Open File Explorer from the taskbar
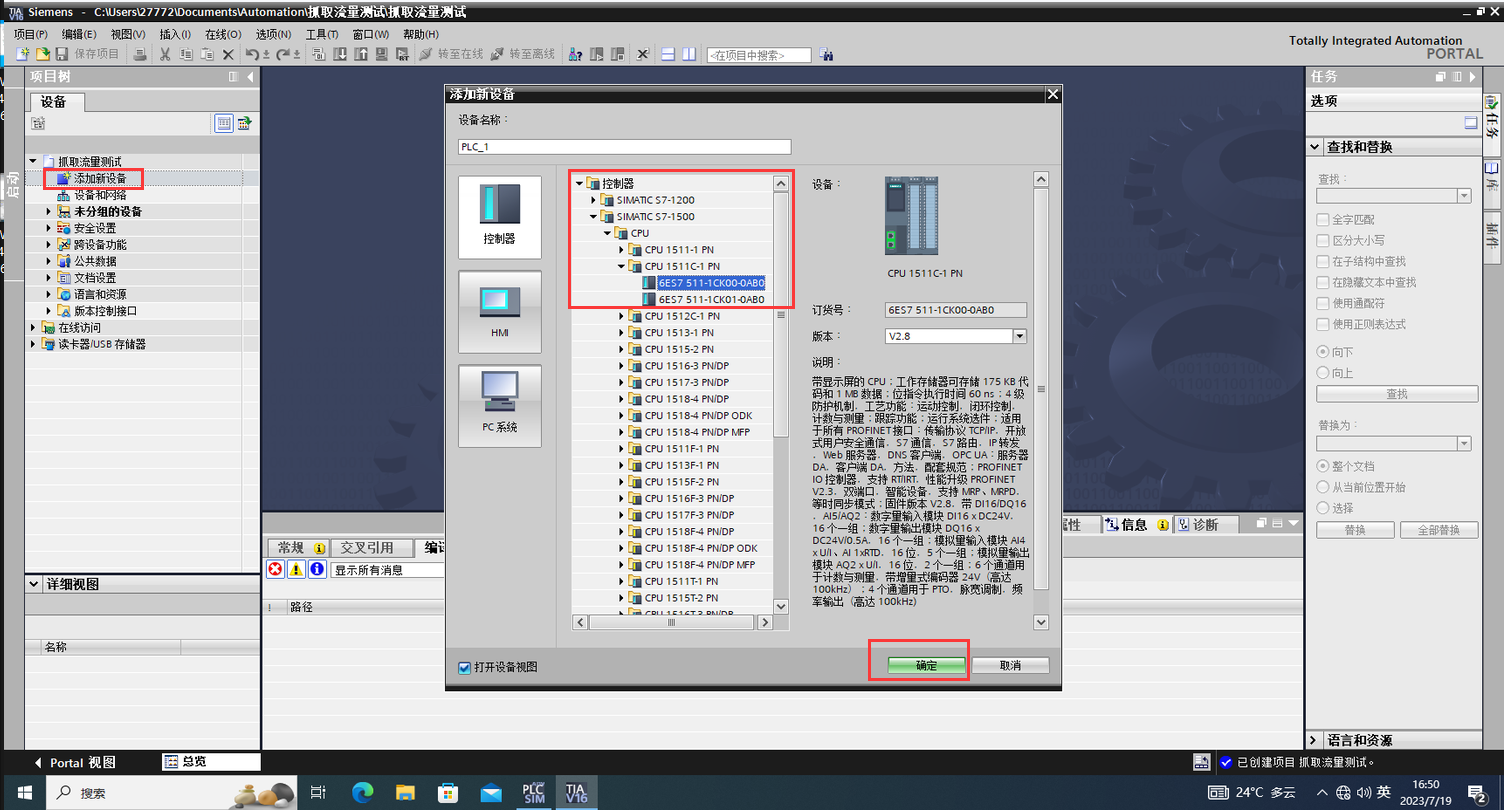The width and height of the screenshot is (1504, 810). [405, 793]
